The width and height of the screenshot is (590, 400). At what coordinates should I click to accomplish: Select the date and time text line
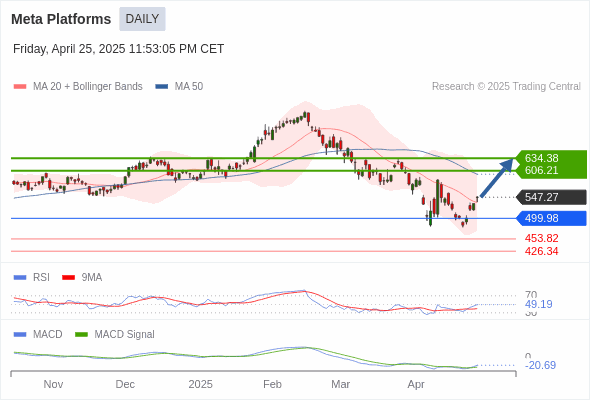pyautogui.click(x=119, y=49)
